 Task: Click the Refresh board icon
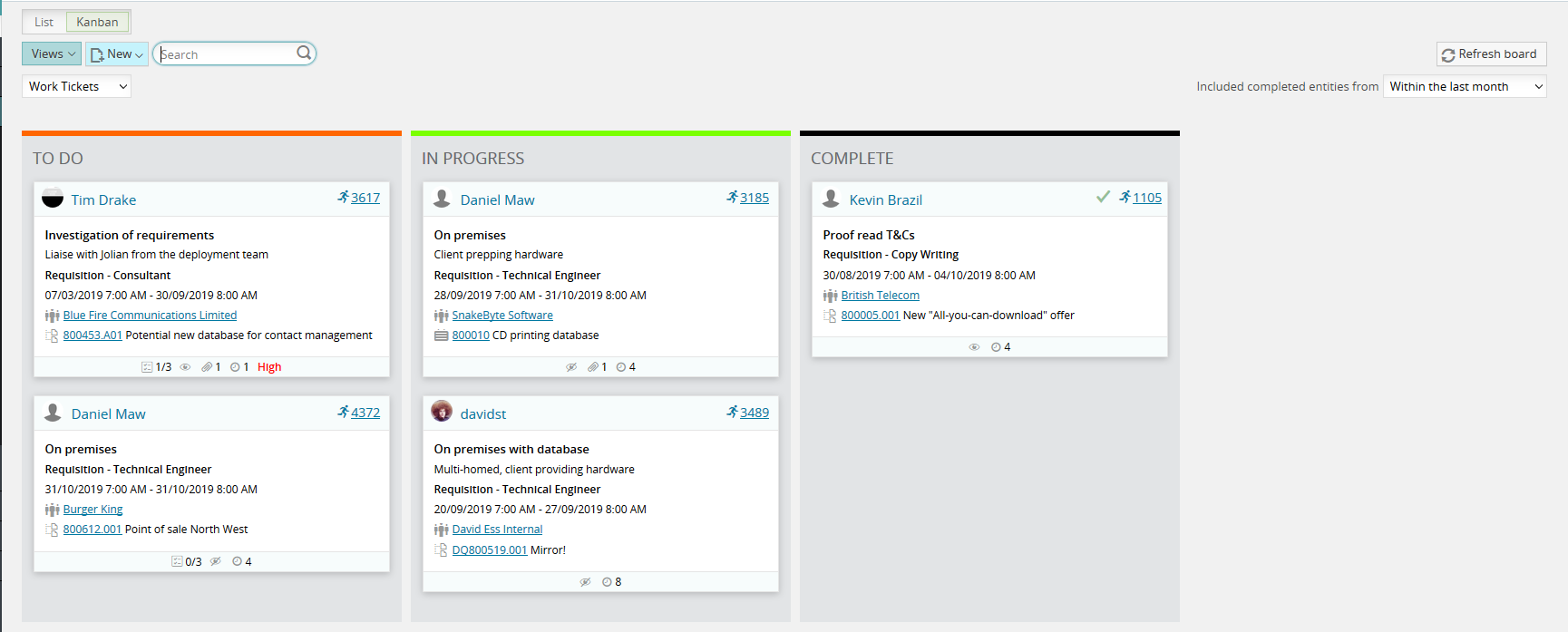point(1448,54)
